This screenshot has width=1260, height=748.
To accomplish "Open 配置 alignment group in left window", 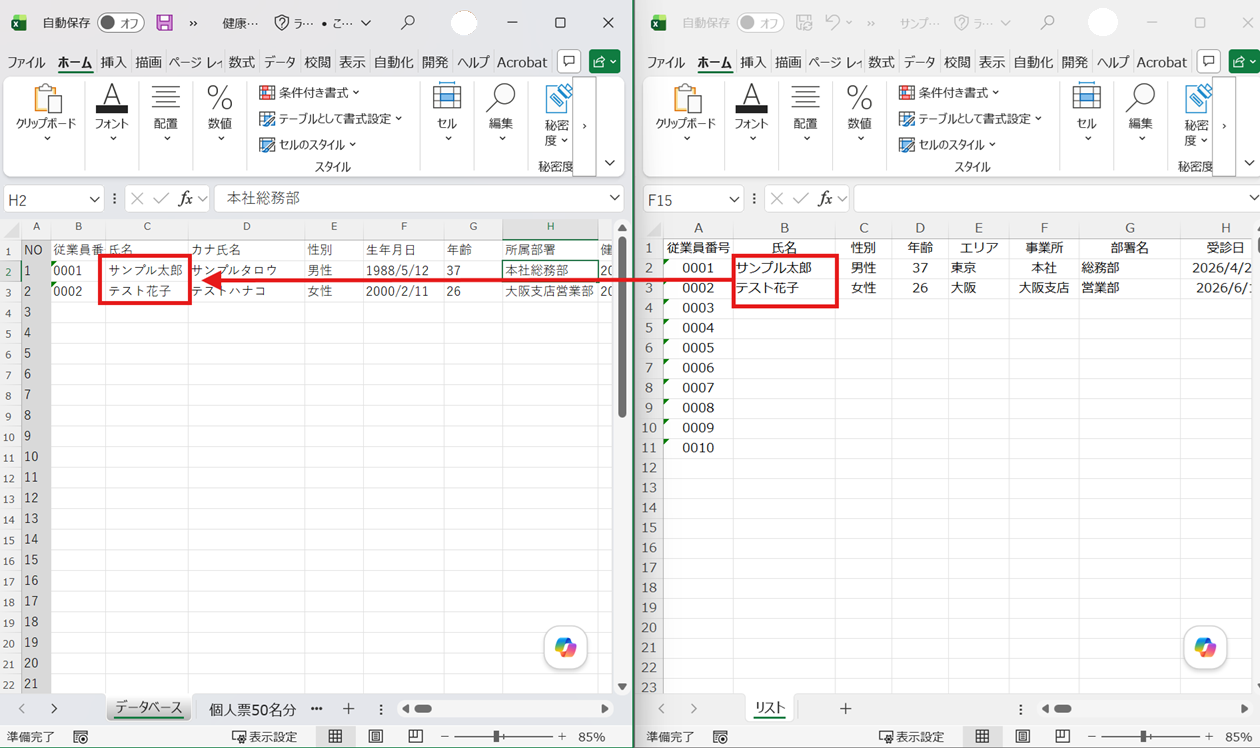I will [166, 113].
